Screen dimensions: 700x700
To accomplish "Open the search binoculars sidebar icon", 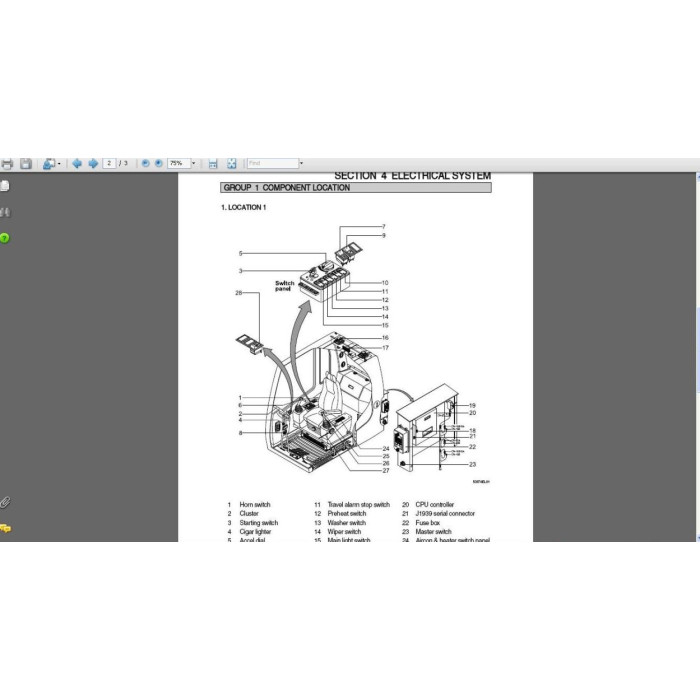I will pos(5,212).
